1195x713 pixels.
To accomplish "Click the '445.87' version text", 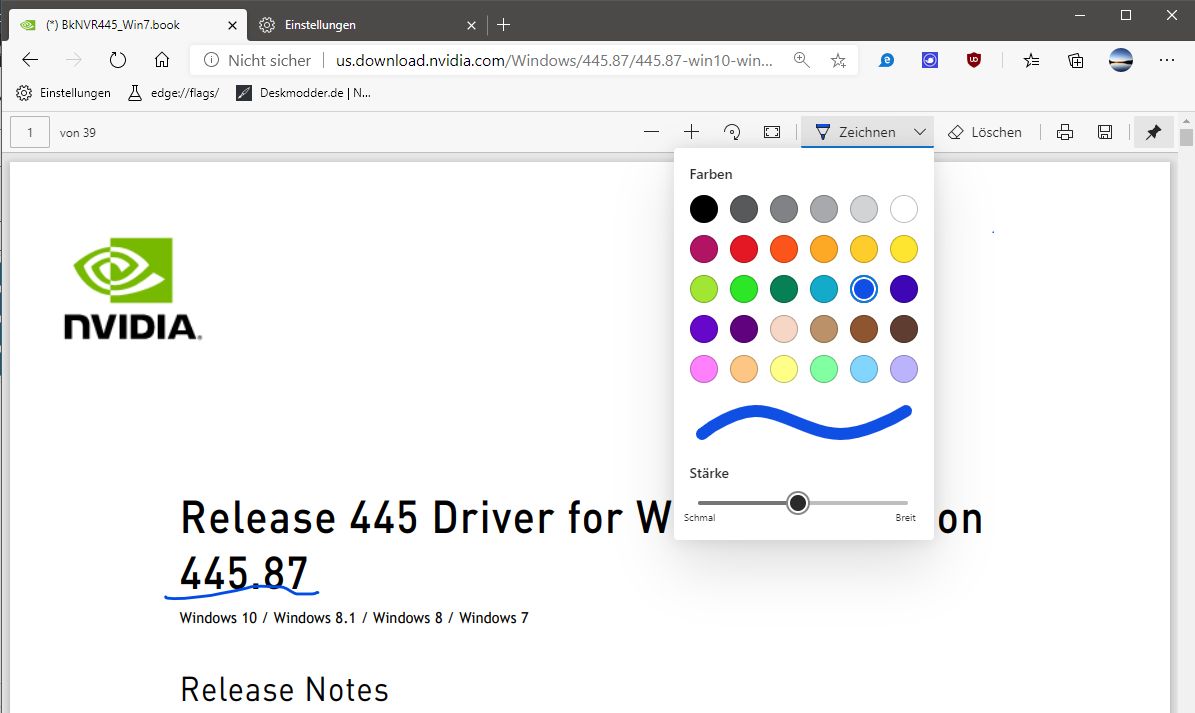I will (244, 573).
